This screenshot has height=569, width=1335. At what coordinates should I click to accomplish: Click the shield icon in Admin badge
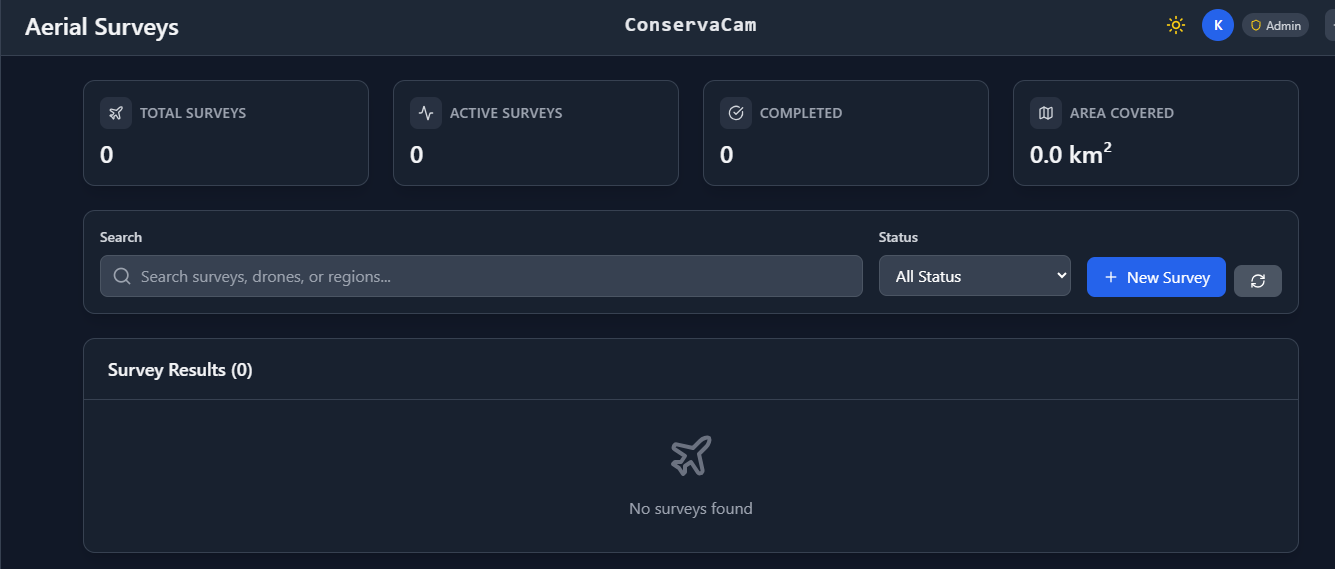tap(1256, 26)
